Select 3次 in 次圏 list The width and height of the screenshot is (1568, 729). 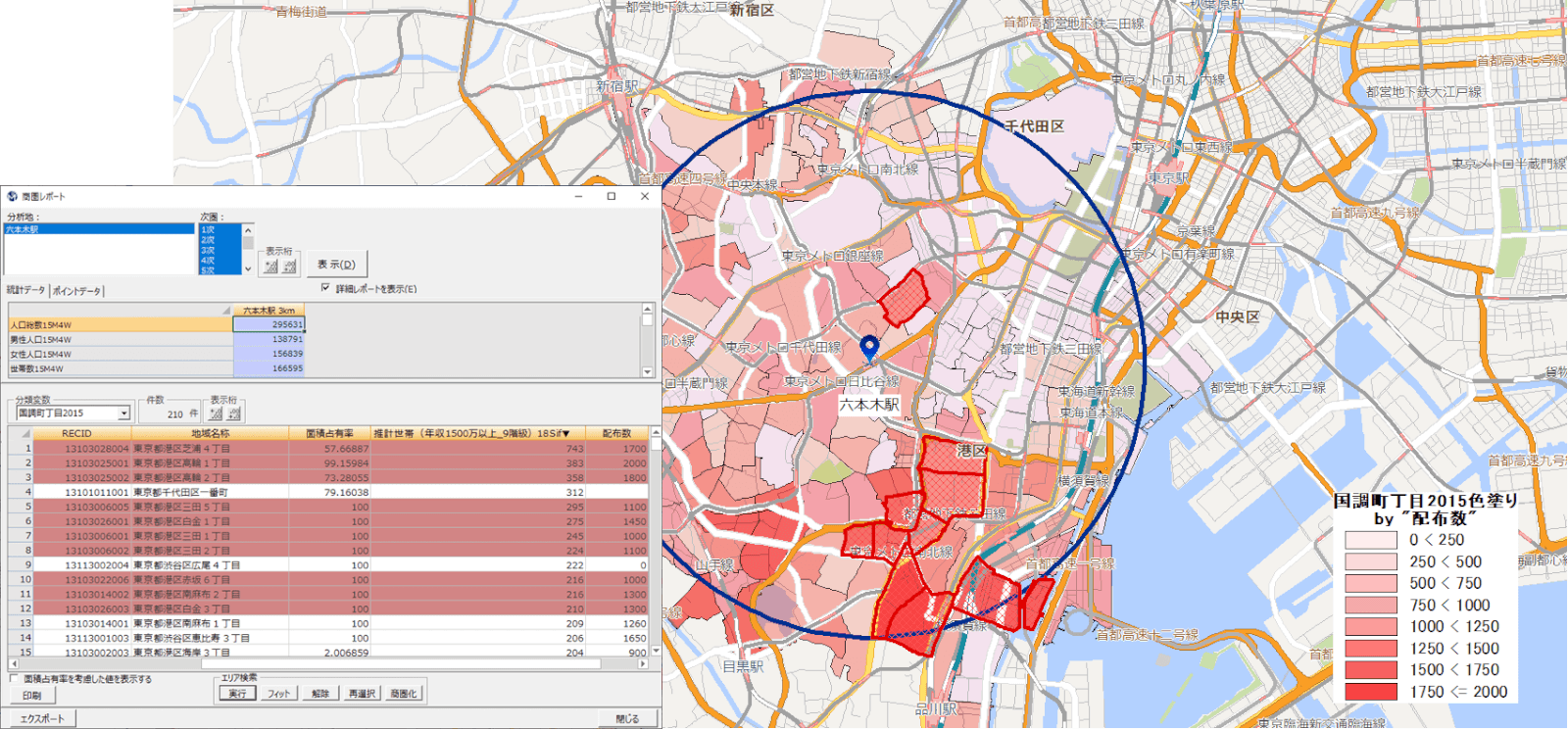[x=220, y=250]
